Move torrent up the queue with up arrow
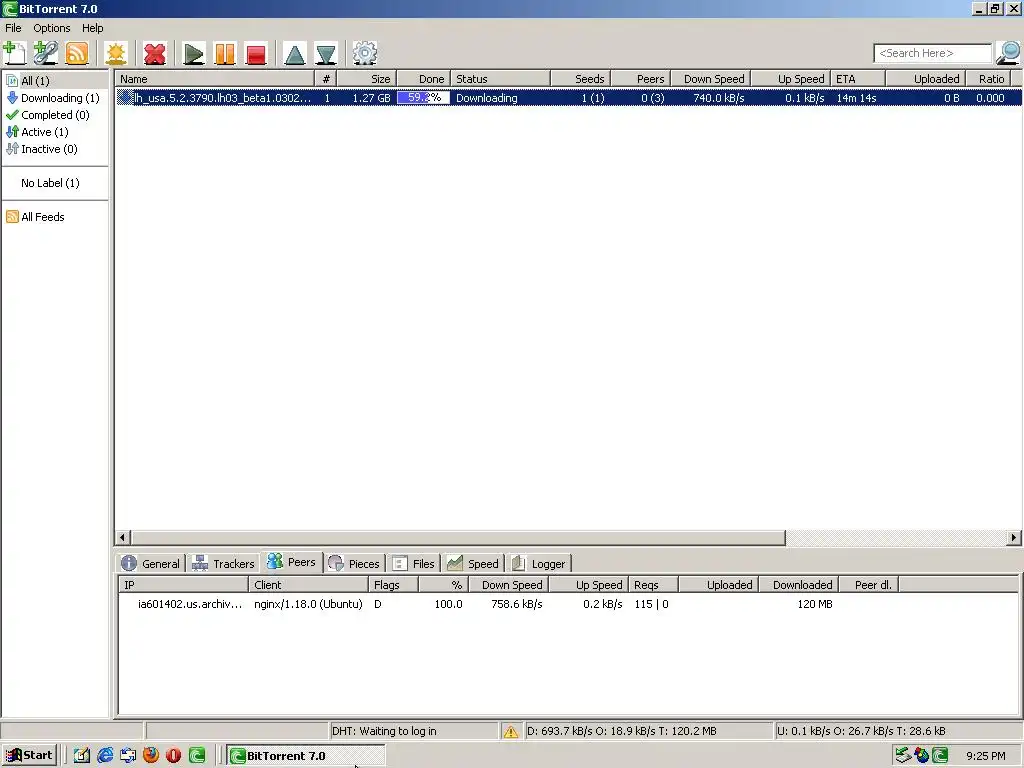 pyautogui.click(x=295, y=54)
